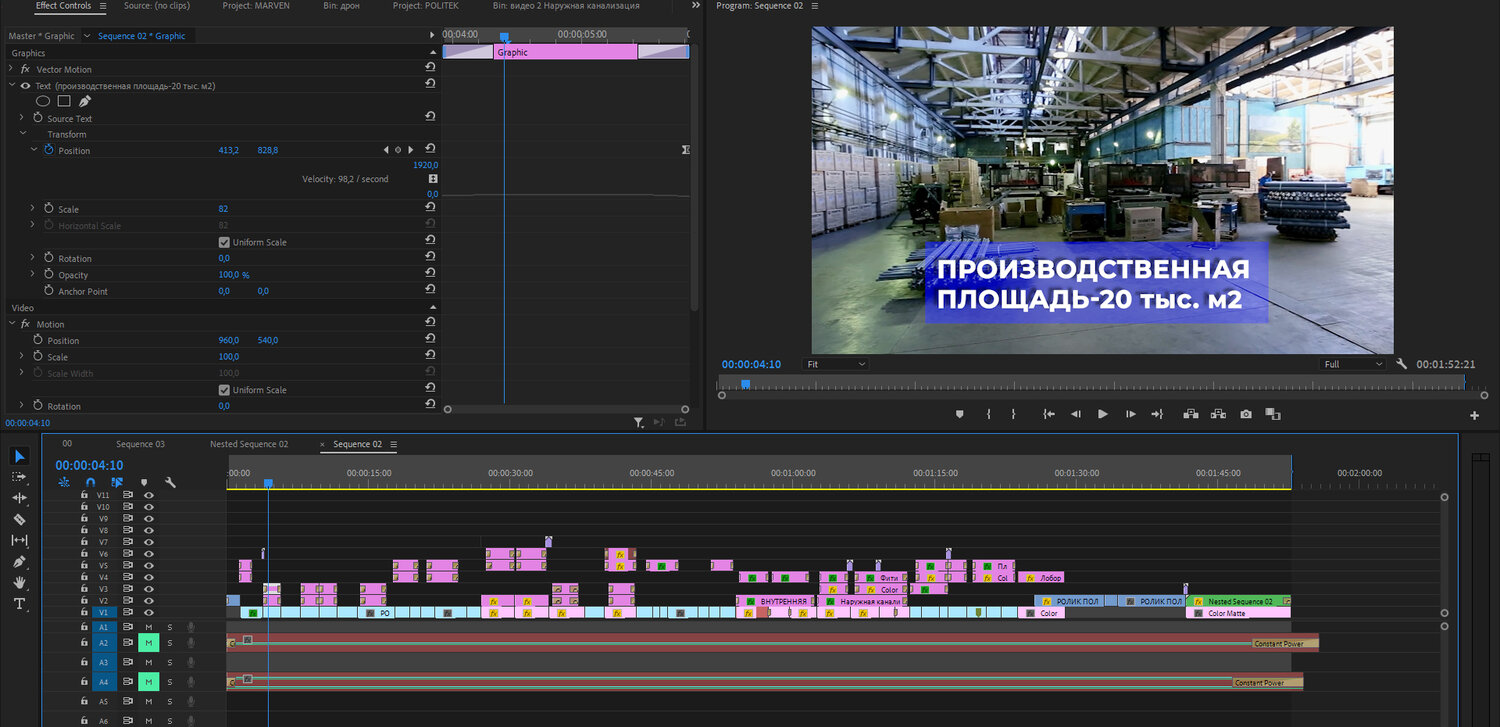The image size is (1500, 727).
Task: Go to Out point
Action: pyautogui.click(x=1157, y=414)
